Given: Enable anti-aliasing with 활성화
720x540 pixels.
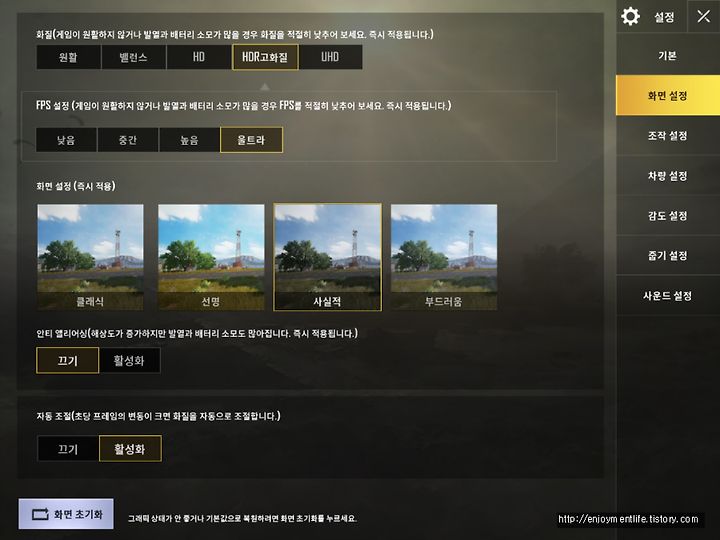Looking at the screenshot, I should coord(129,360).
